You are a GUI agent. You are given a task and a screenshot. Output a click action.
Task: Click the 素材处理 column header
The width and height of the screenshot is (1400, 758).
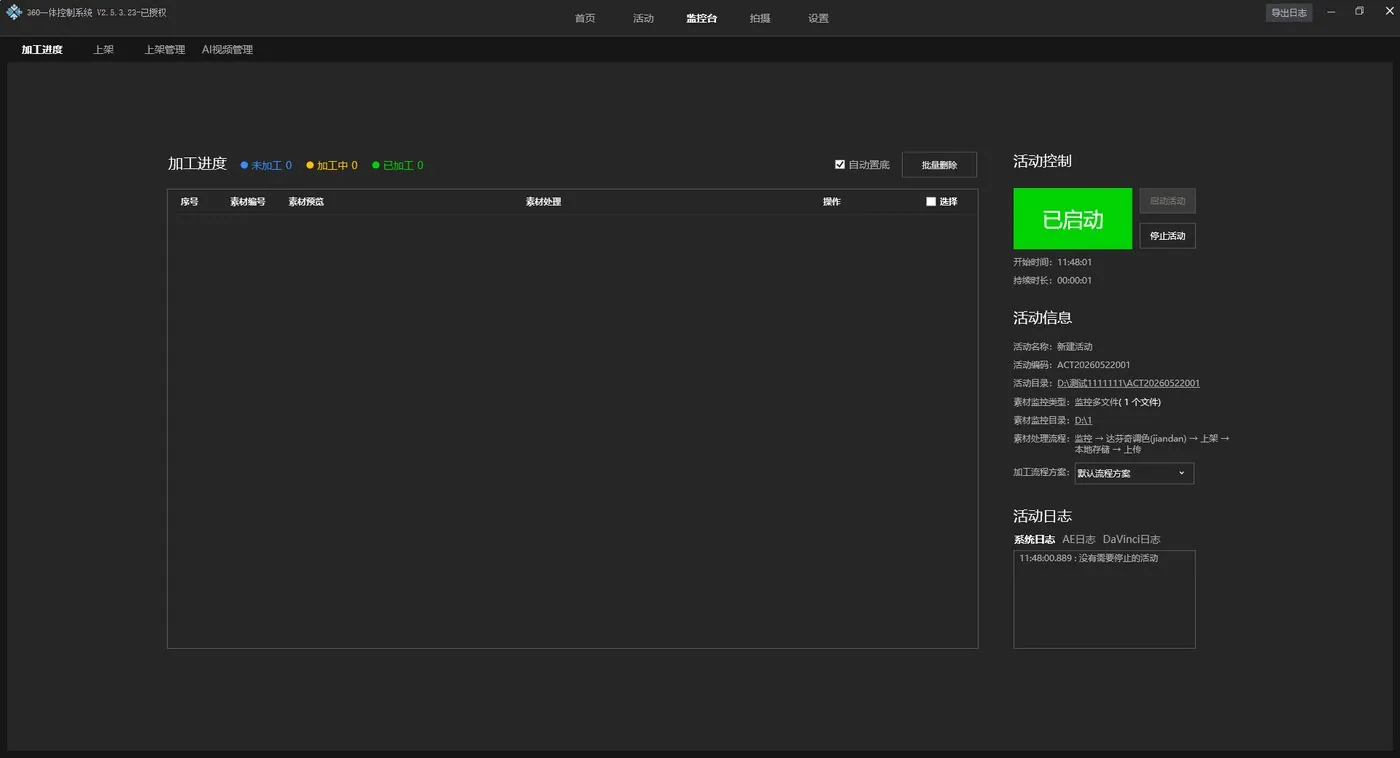point(543,202)
